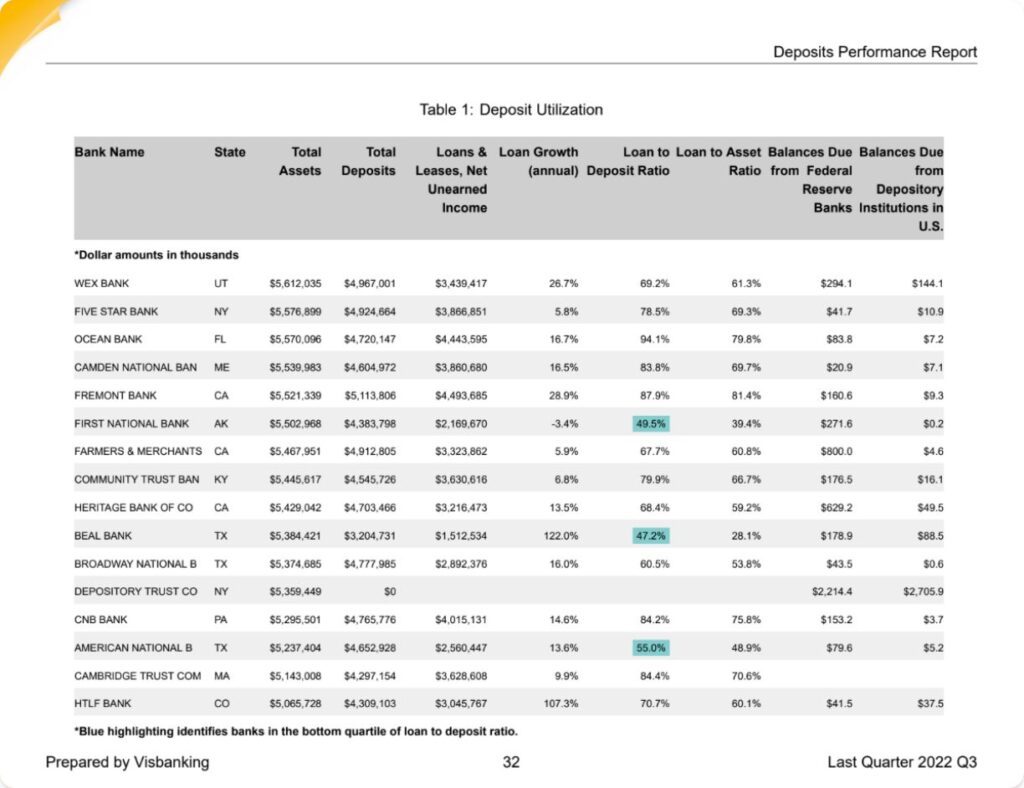Click the Prepared by Visbanking footer text

(127, 762)
